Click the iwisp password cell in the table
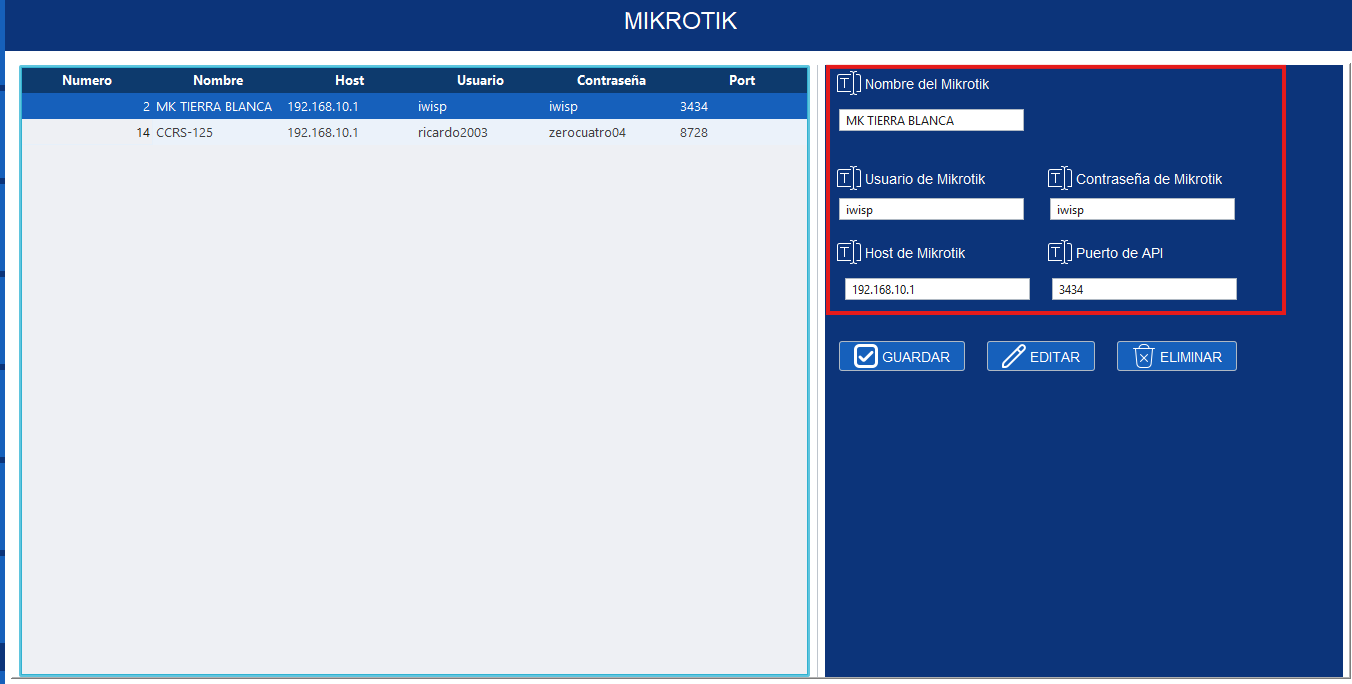The height and width of the screenshot is (684, 1352). (563, 106)
